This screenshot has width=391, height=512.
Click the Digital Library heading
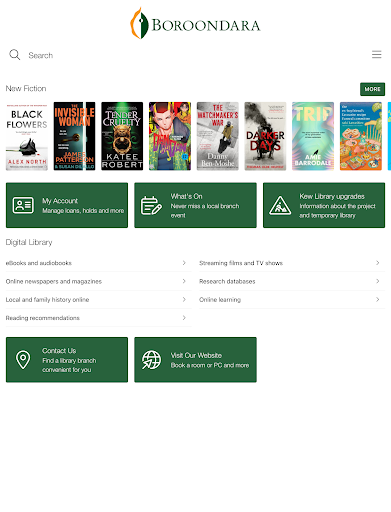[x=29, y=242]
